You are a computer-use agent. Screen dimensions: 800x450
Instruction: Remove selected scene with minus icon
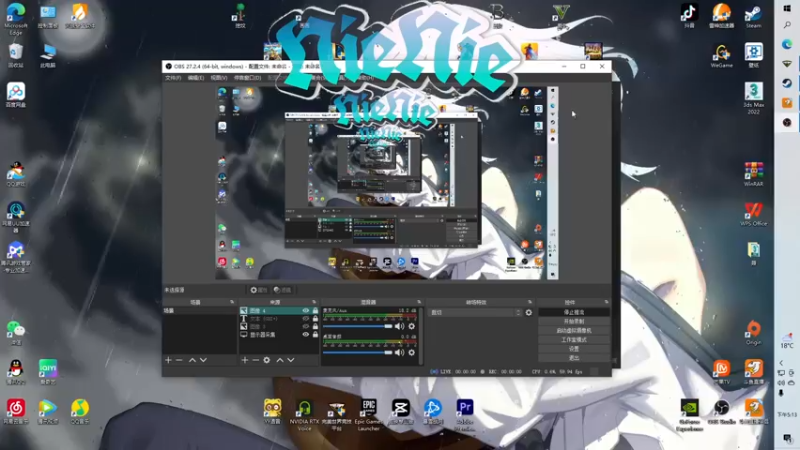(x=179, y=360)
